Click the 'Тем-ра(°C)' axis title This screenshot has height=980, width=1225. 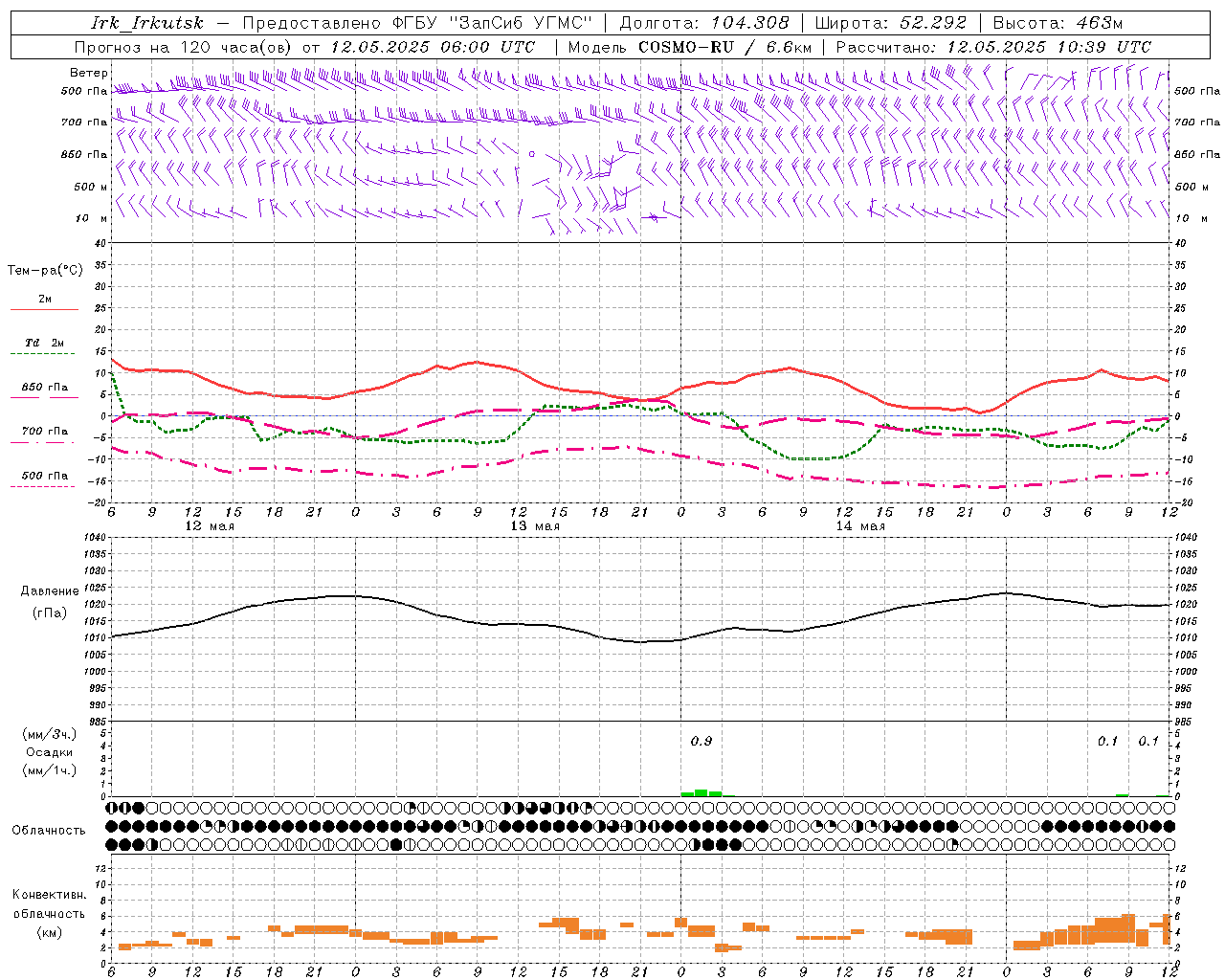[45, 271]
